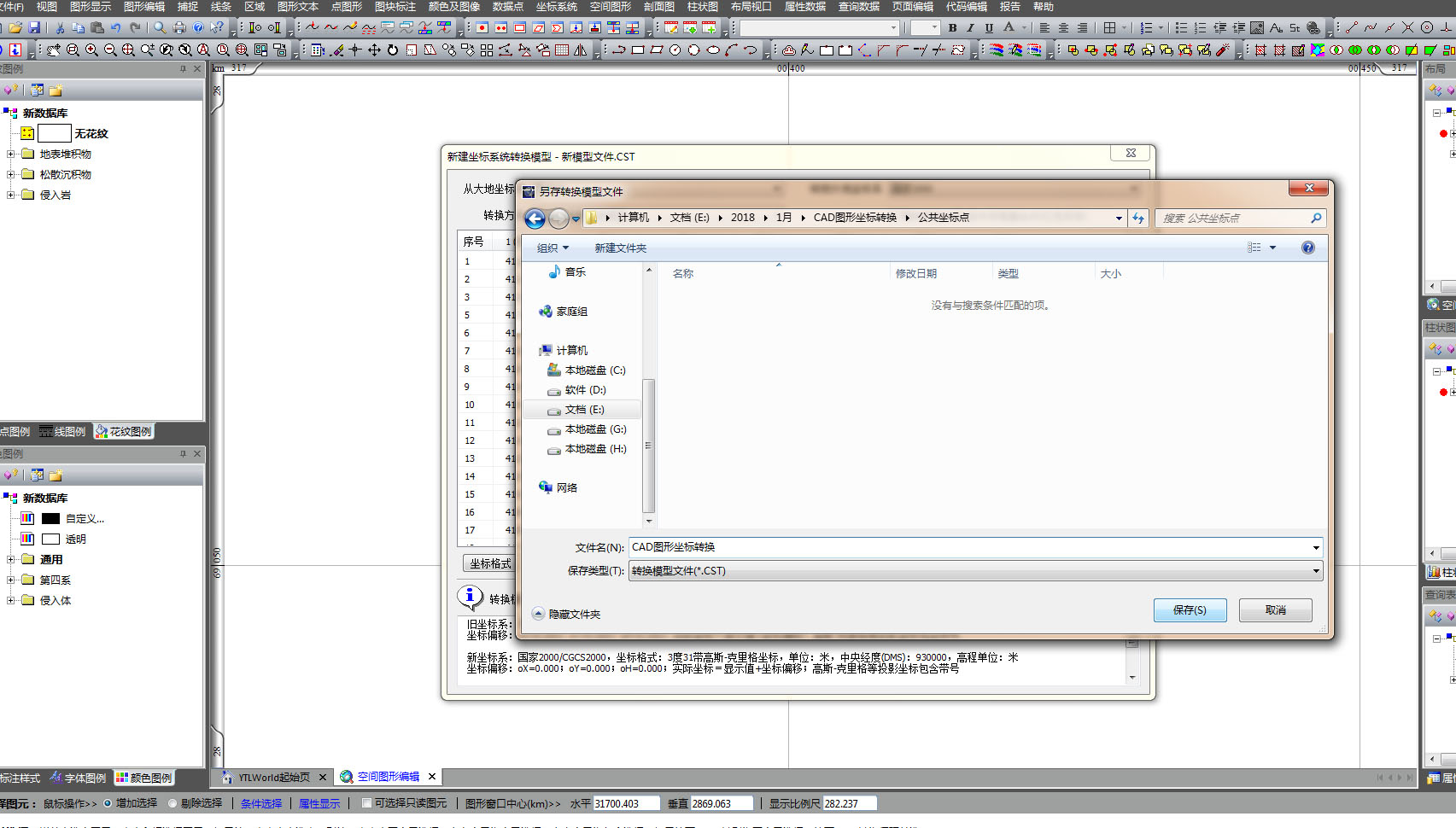Toggle pin on upper 图例 panel
Screen dimensions: 1456x828
click(183, 69)
